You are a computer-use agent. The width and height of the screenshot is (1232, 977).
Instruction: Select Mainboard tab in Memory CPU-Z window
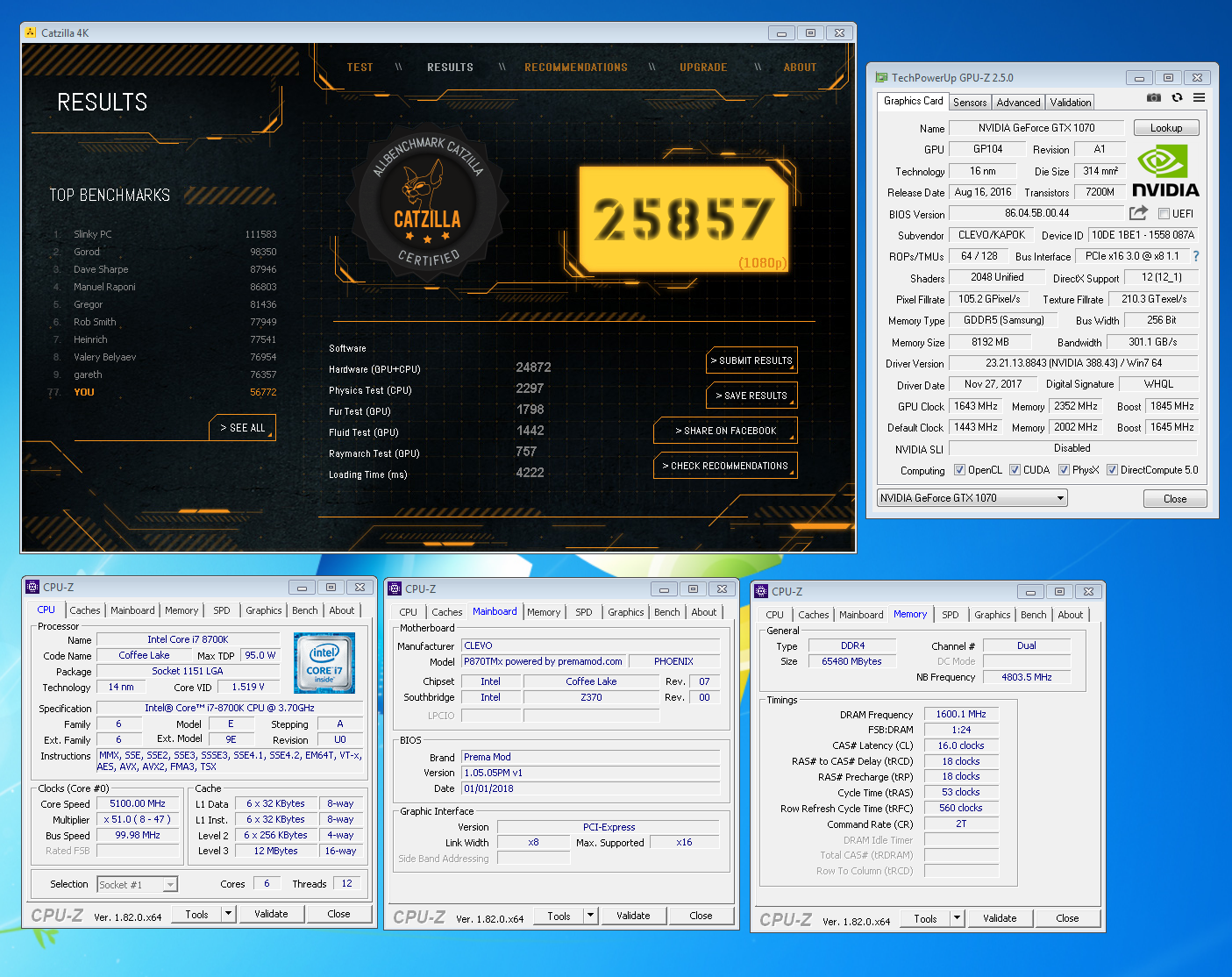coord(861,615)
